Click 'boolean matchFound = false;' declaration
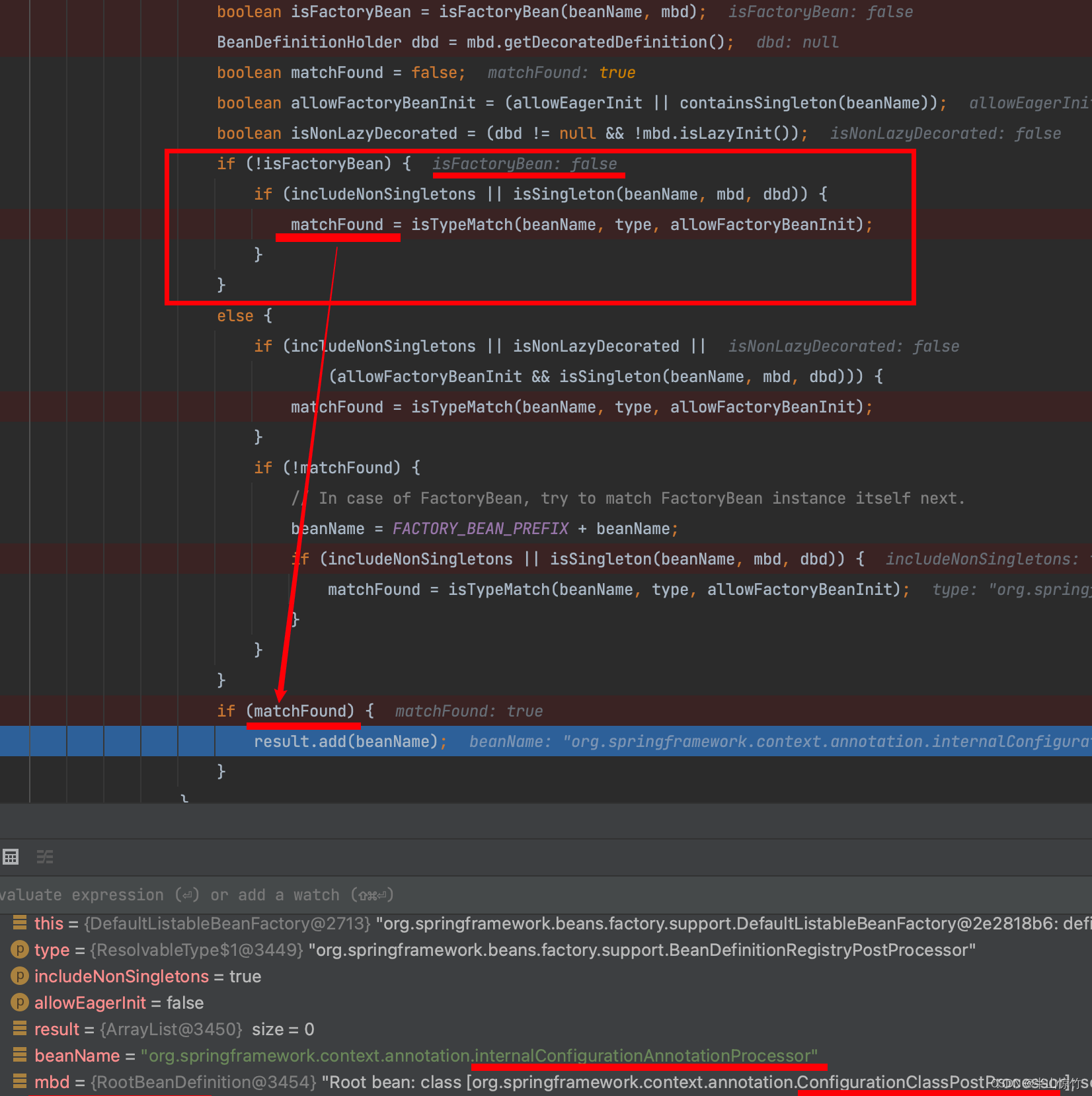This screenshot has height=1096, width=1092. pyautogui.click(x=341, y=72)
